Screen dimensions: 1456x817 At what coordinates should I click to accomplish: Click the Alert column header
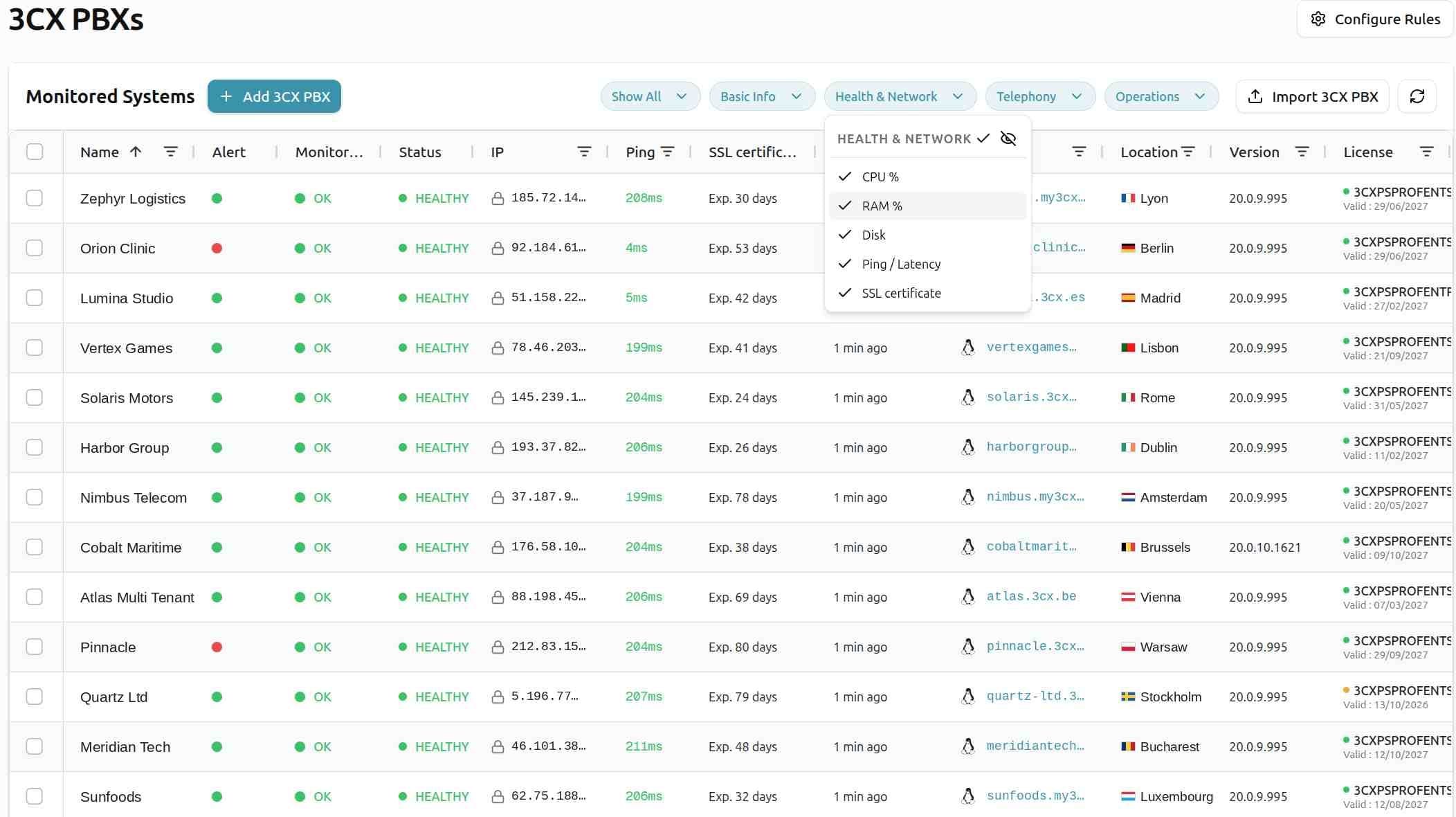(228, 152)
